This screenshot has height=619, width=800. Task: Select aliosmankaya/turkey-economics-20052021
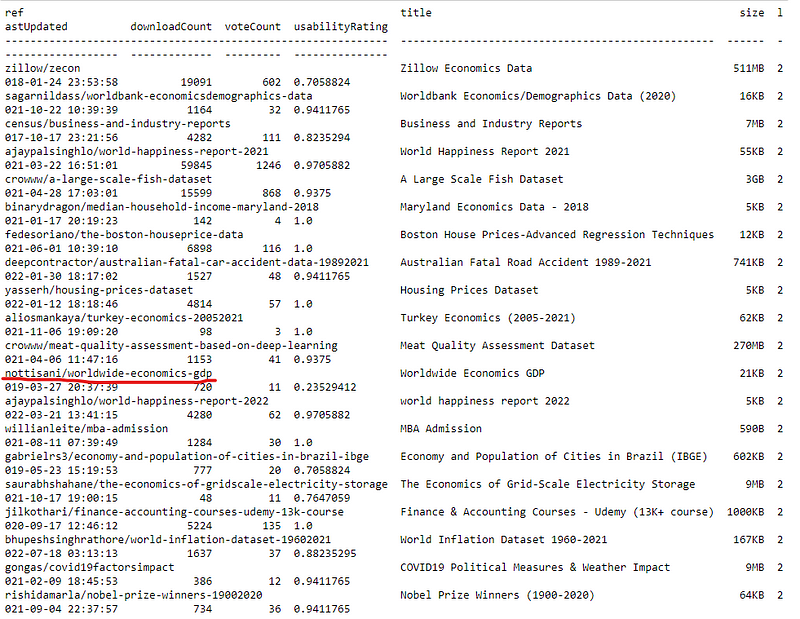(x=124, y=318)
